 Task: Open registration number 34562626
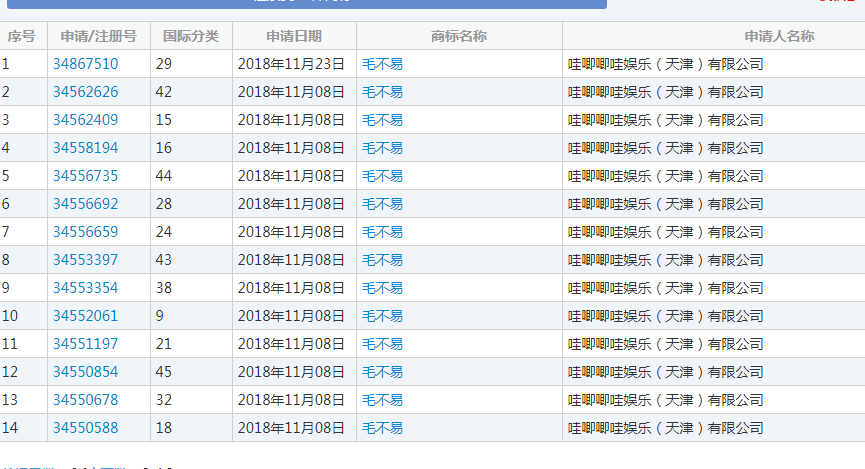click(x=86, y=92)
